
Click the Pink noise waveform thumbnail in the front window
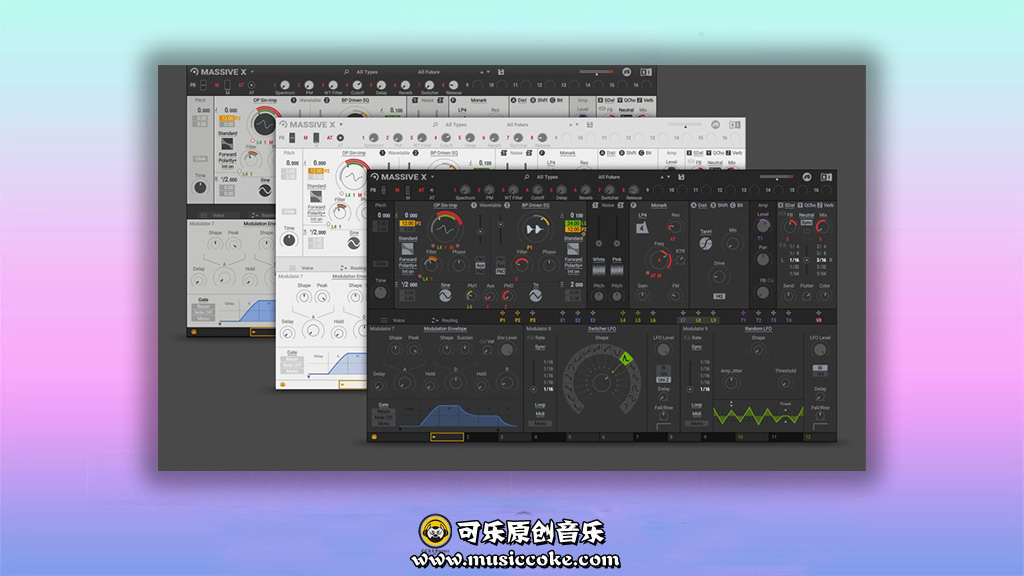click(x=616, y=270)
